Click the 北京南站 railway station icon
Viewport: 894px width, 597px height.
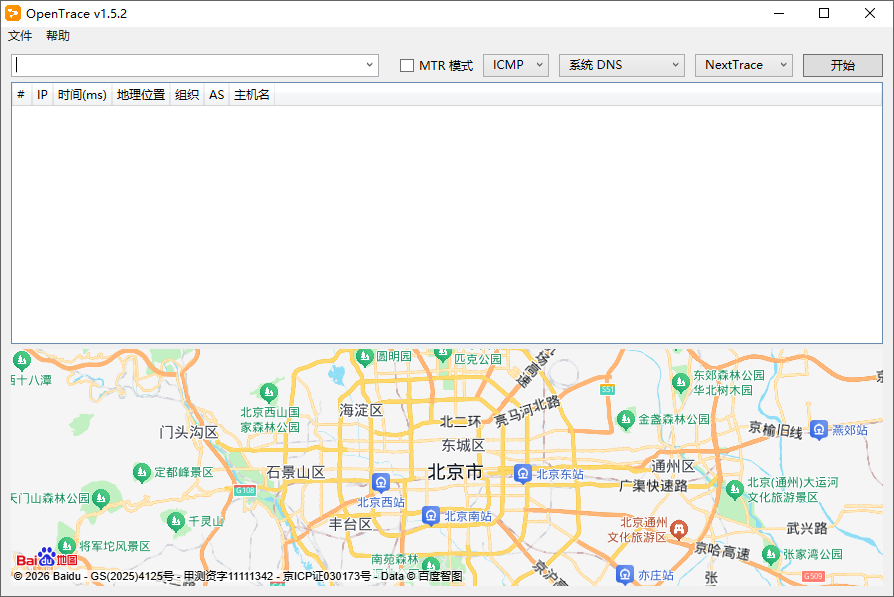431,516
